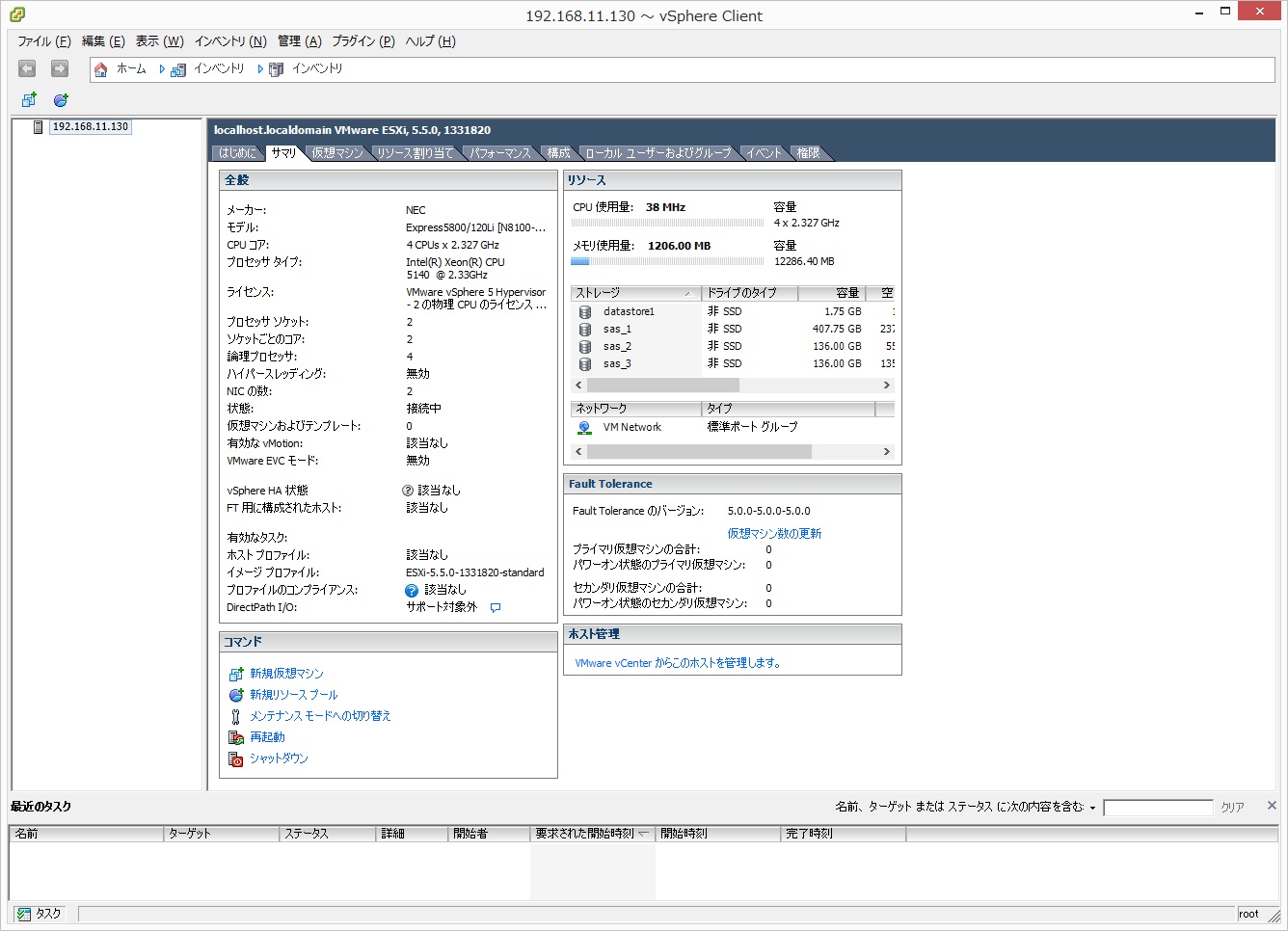
Task: Open the ファイル menu
Action: (44, 41)
